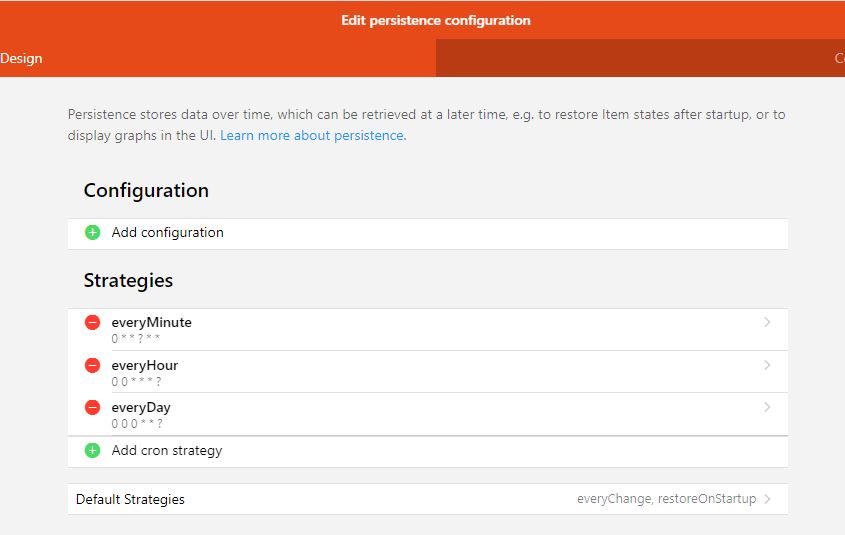Open the everyHour strategy entry

click(x=428, y=372)
